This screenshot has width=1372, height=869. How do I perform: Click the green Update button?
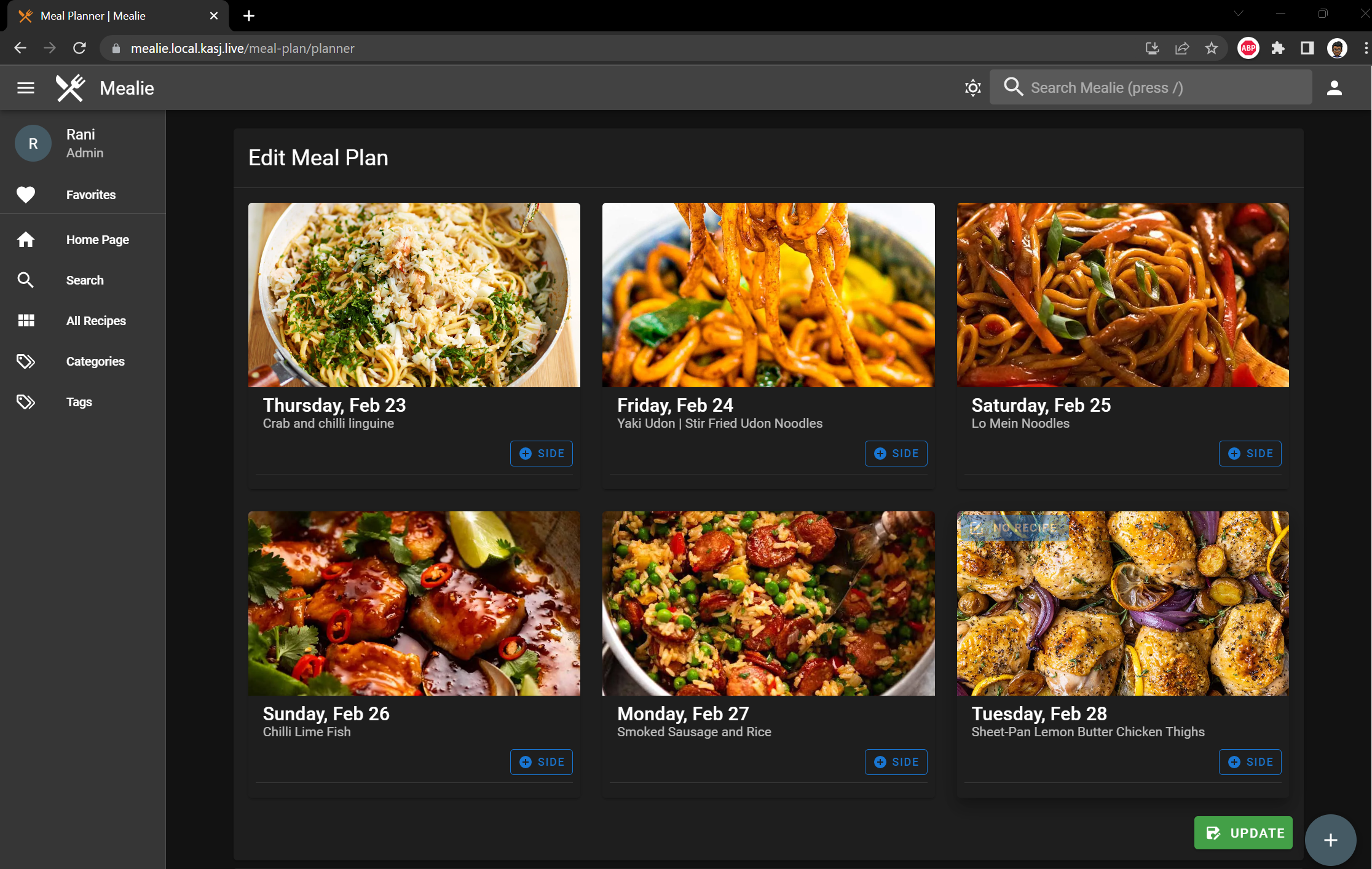[1243, 833]
